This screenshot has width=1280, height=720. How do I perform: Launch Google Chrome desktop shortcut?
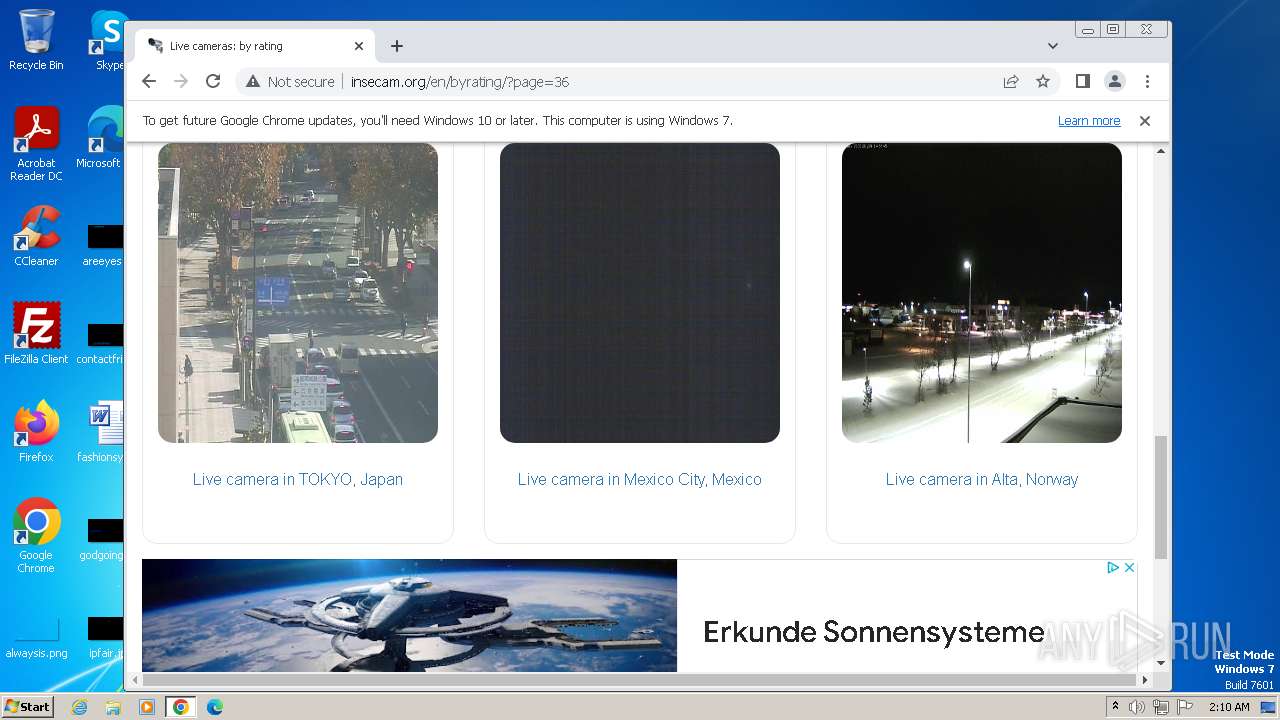36,536
